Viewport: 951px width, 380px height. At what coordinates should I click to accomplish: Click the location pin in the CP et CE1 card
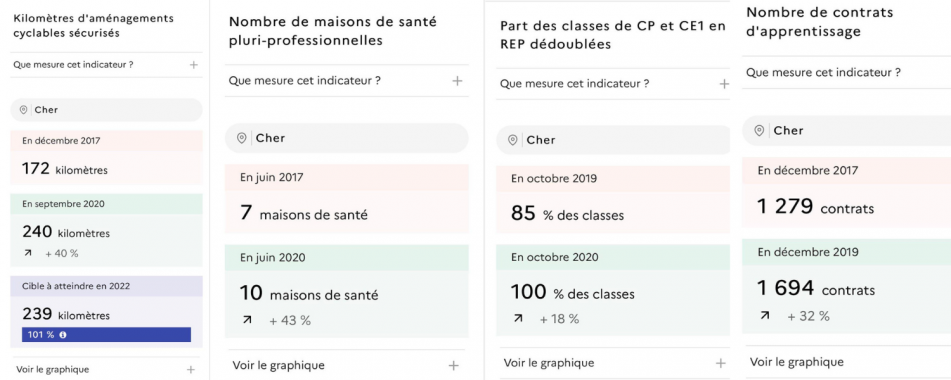click(x=512, y=140)
